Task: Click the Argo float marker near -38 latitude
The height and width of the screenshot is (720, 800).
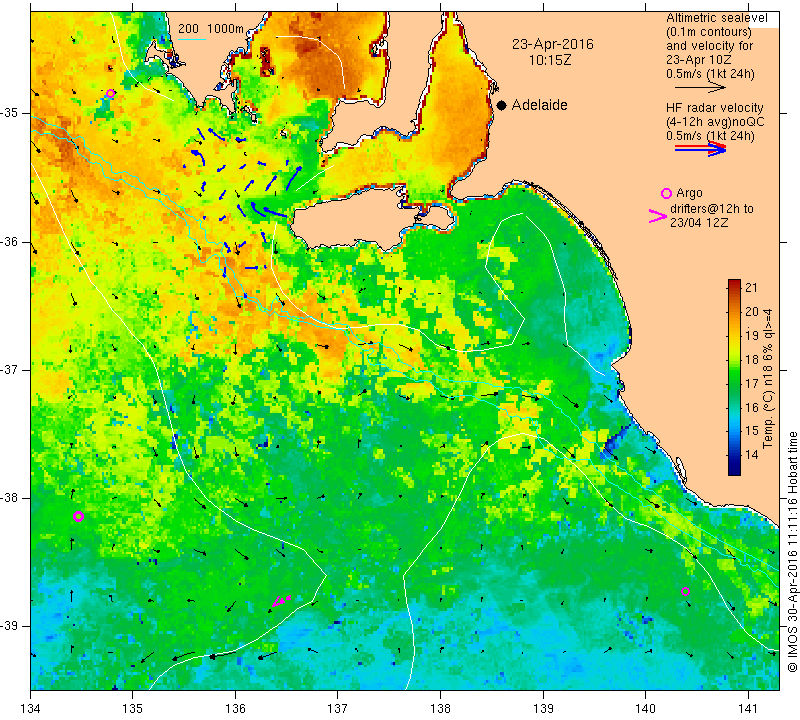Action: coord(78,516)
